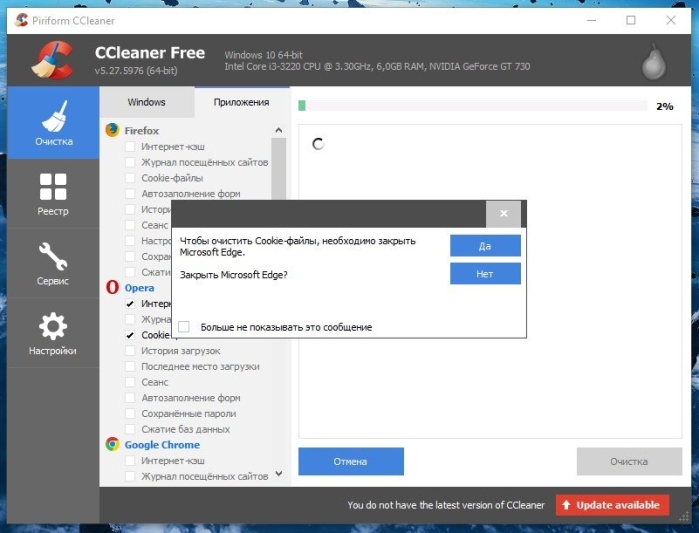
Task: Click the window resize grip corner
Action: click(x=684, y=517)
